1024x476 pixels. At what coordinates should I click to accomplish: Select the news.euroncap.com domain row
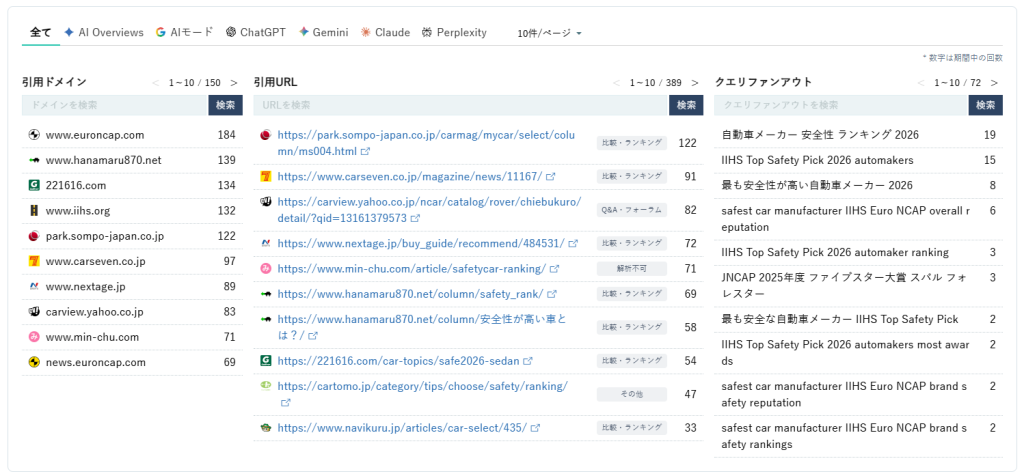point(132,362)
